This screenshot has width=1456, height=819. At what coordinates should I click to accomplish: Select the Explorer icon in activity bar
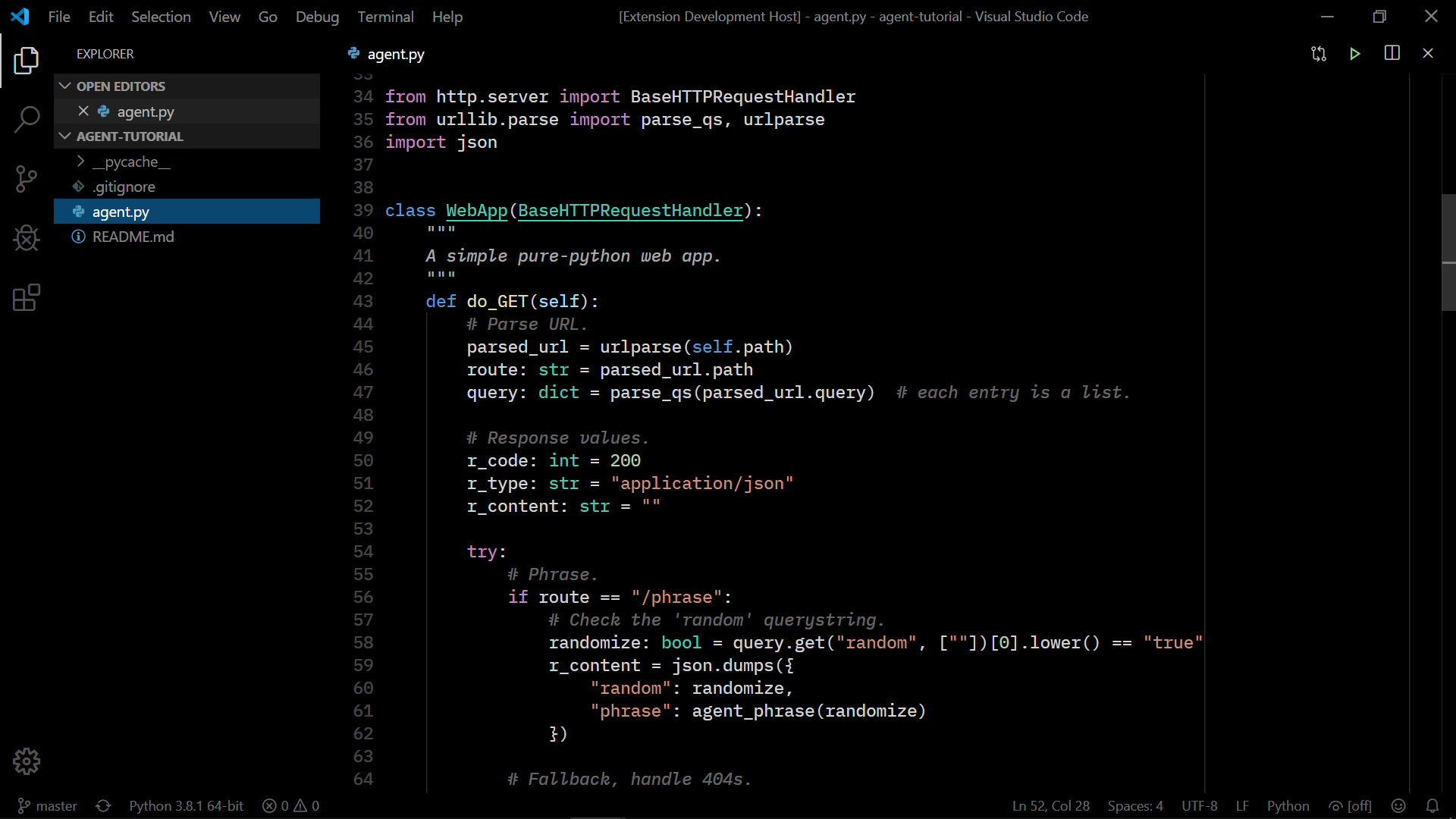27,61
